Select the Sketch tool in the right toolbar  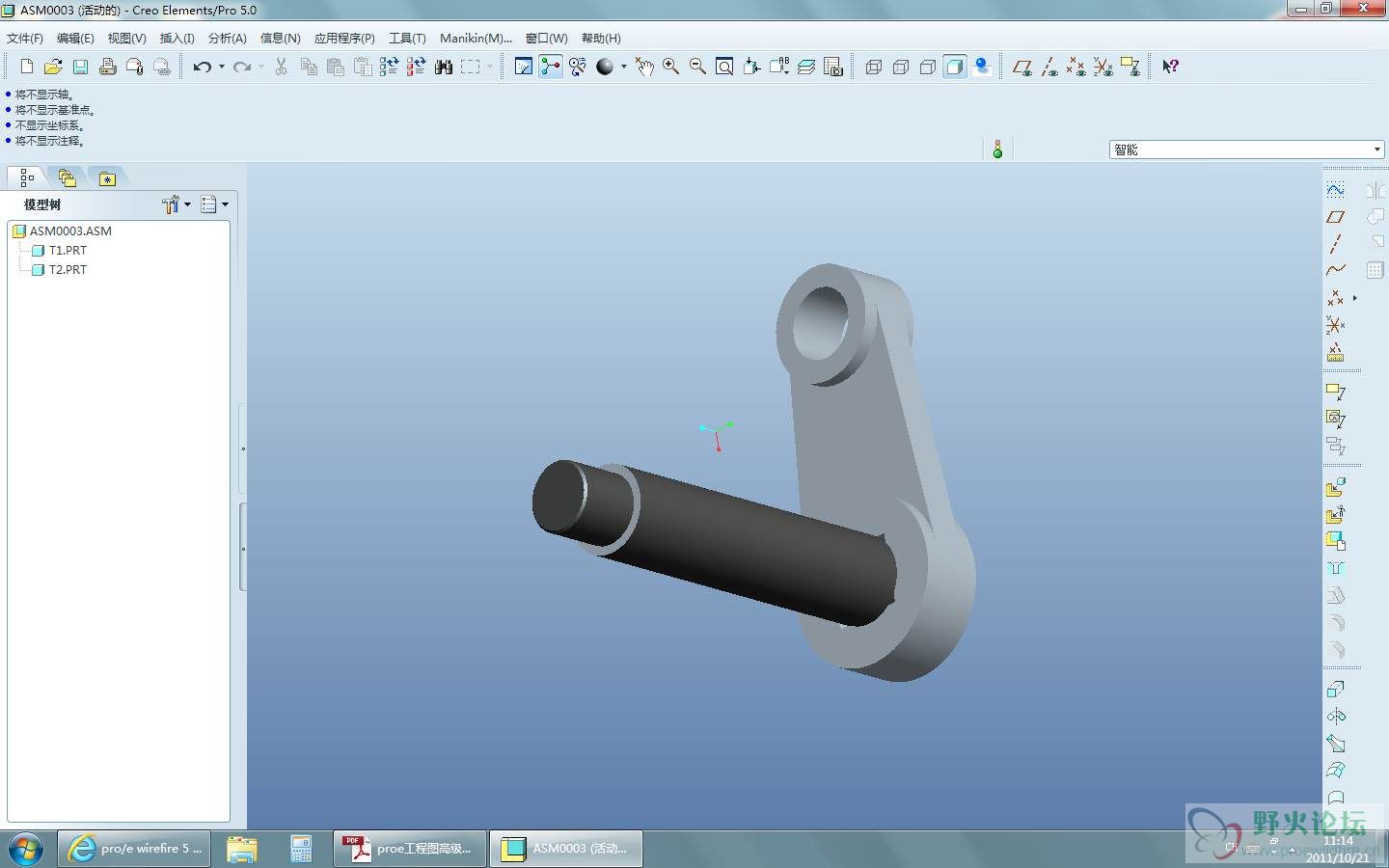(x=1335, y=190)
